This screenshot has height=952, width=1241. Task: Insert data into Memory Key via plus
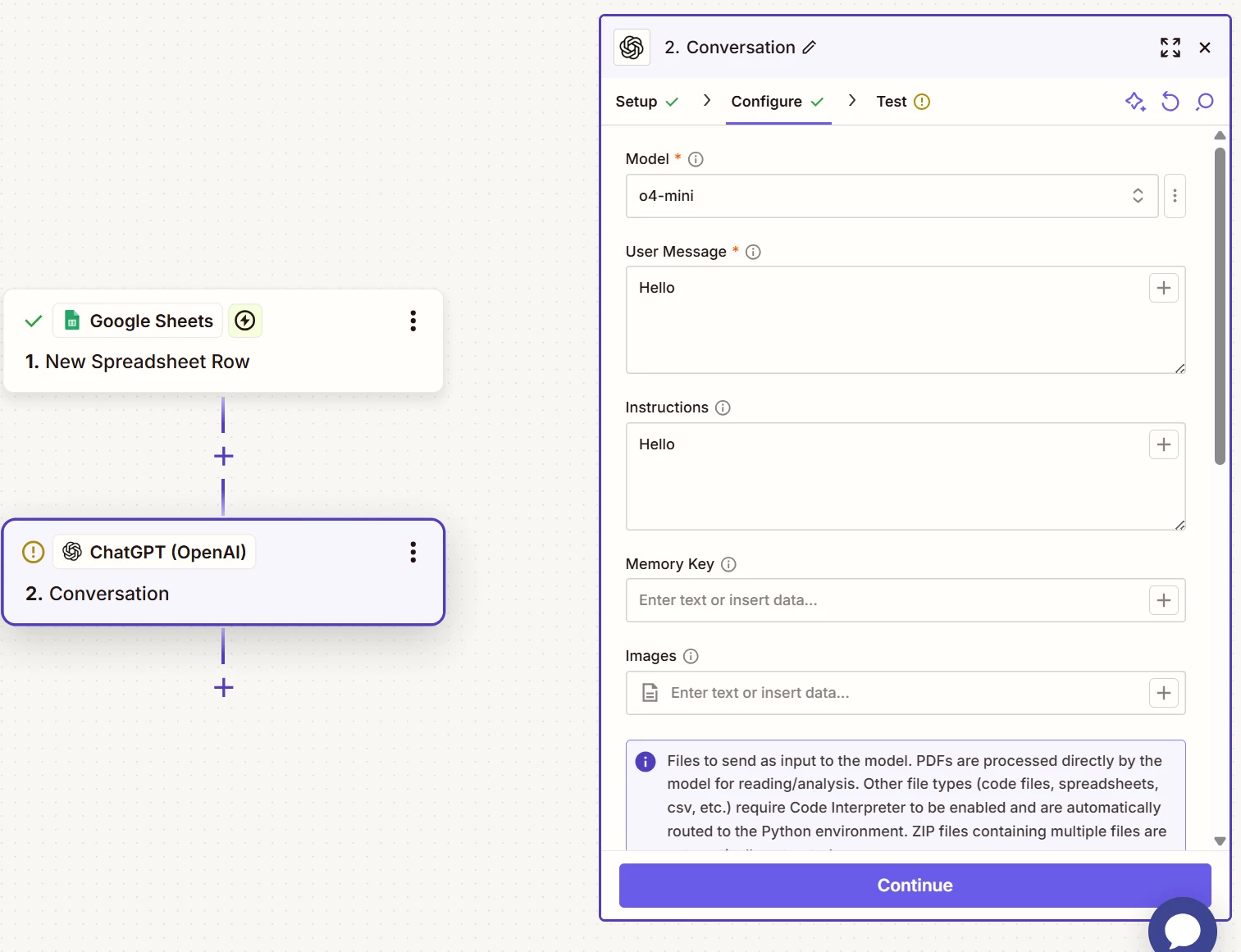point(1163,600)
